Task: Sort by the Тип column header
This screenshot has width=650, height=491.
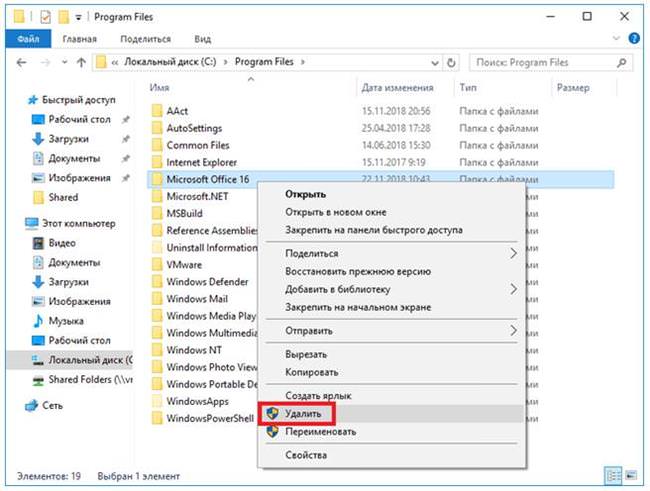Action: point(468,88)
